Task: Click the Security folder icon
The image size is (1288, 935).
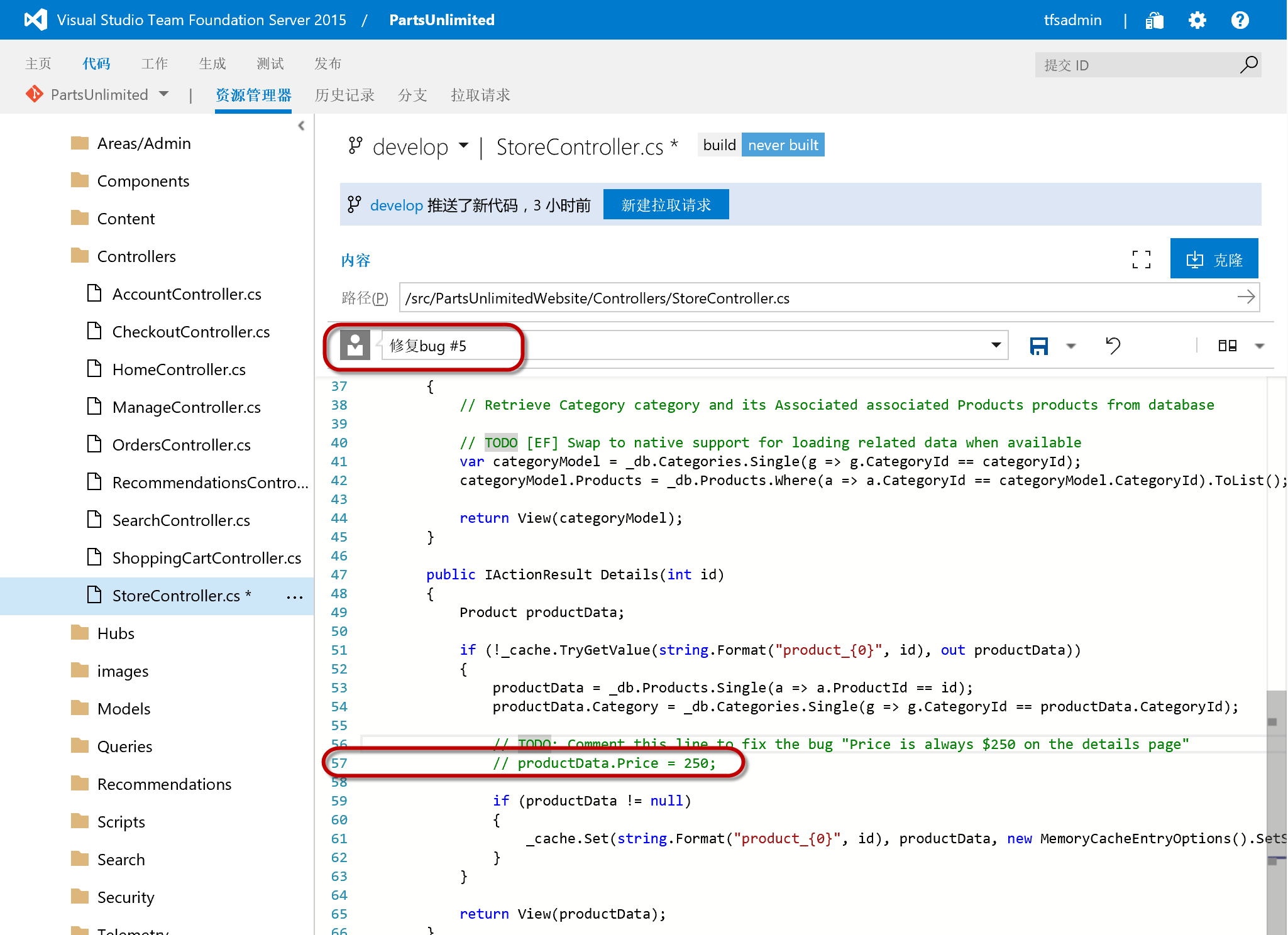Action: (80, 897)
